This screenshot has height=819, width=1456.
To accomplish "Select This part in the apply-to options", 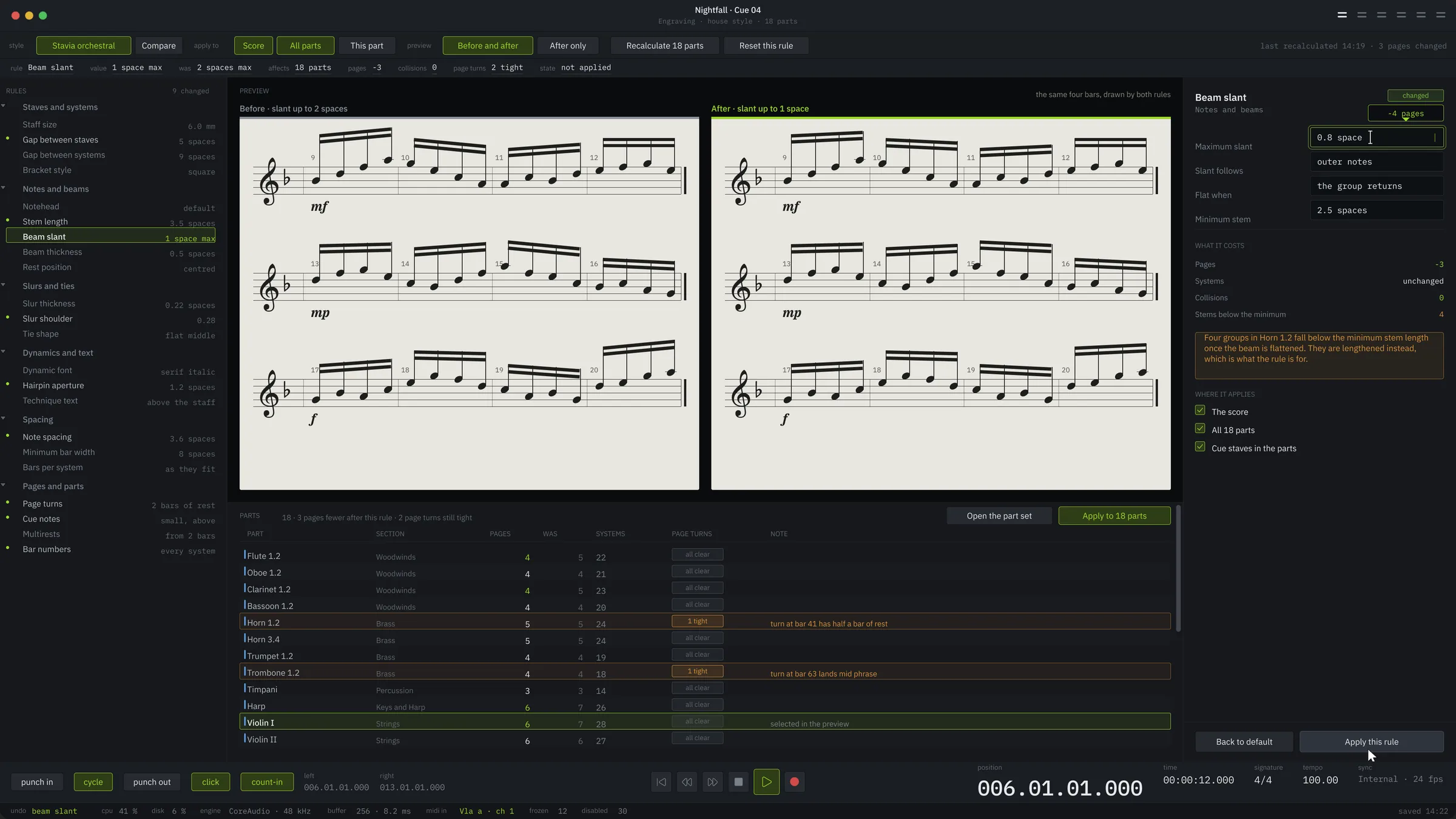I will [x=366, y=45].
